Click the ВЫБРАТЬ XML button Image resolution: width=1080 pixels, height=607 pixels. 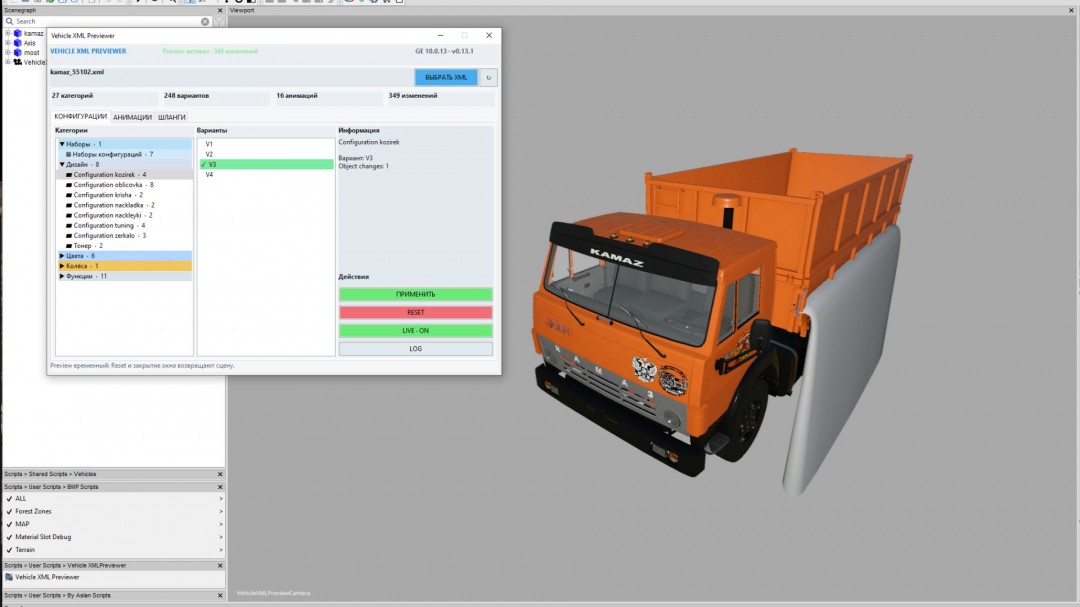coord(446,77)
